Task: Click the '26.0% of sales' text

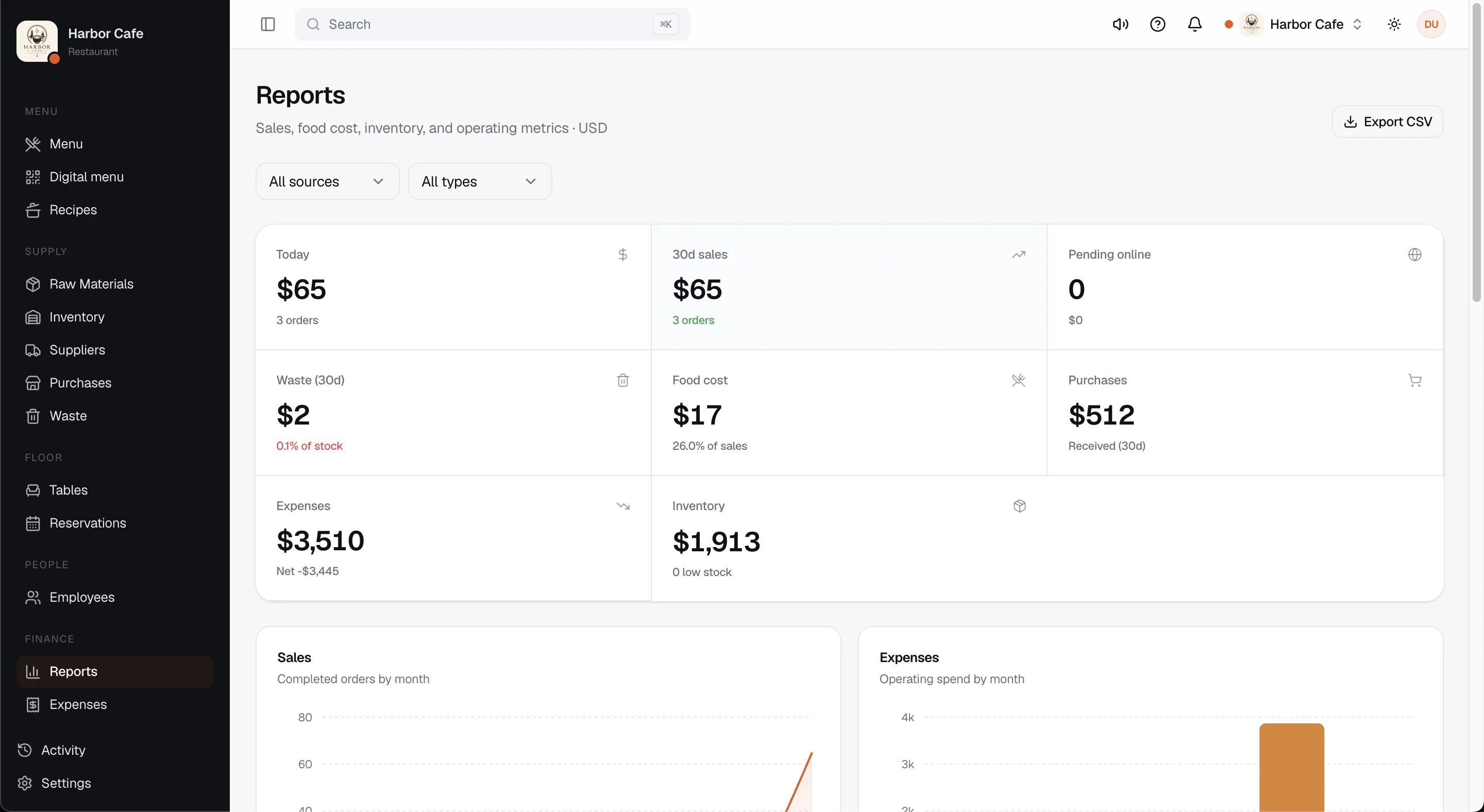Action: point(710,446)
